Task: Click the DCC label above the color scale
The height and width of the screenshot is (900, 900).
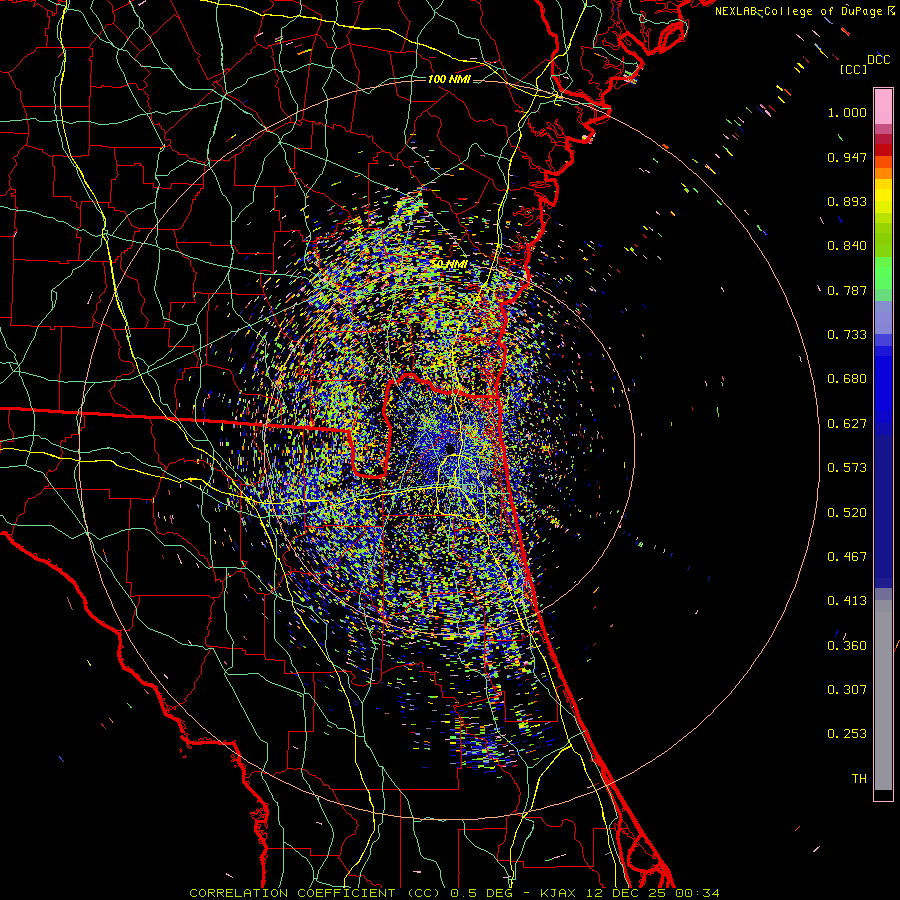Action: tap(879, 60)
